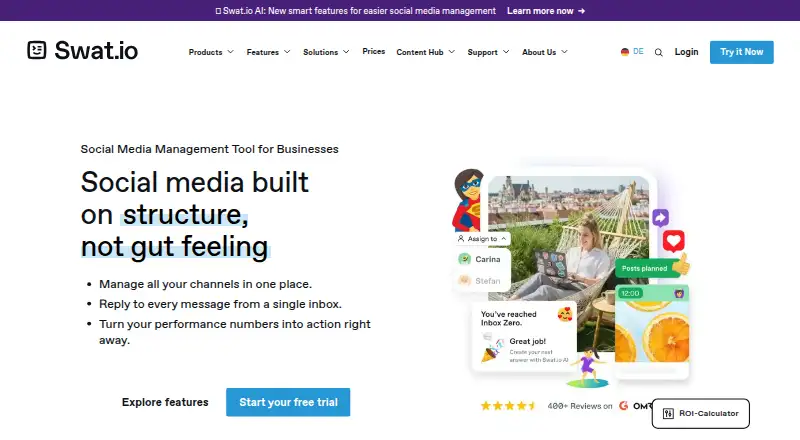Expand the Products dropdown menu
Image resolution: width=800 pixels, height=440 pixels.
click(211, 52)
